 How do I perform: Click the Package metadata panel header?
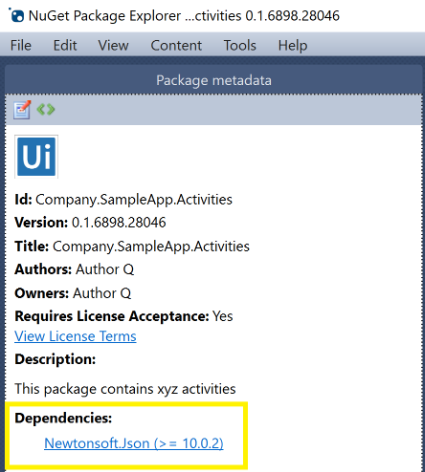214,80
